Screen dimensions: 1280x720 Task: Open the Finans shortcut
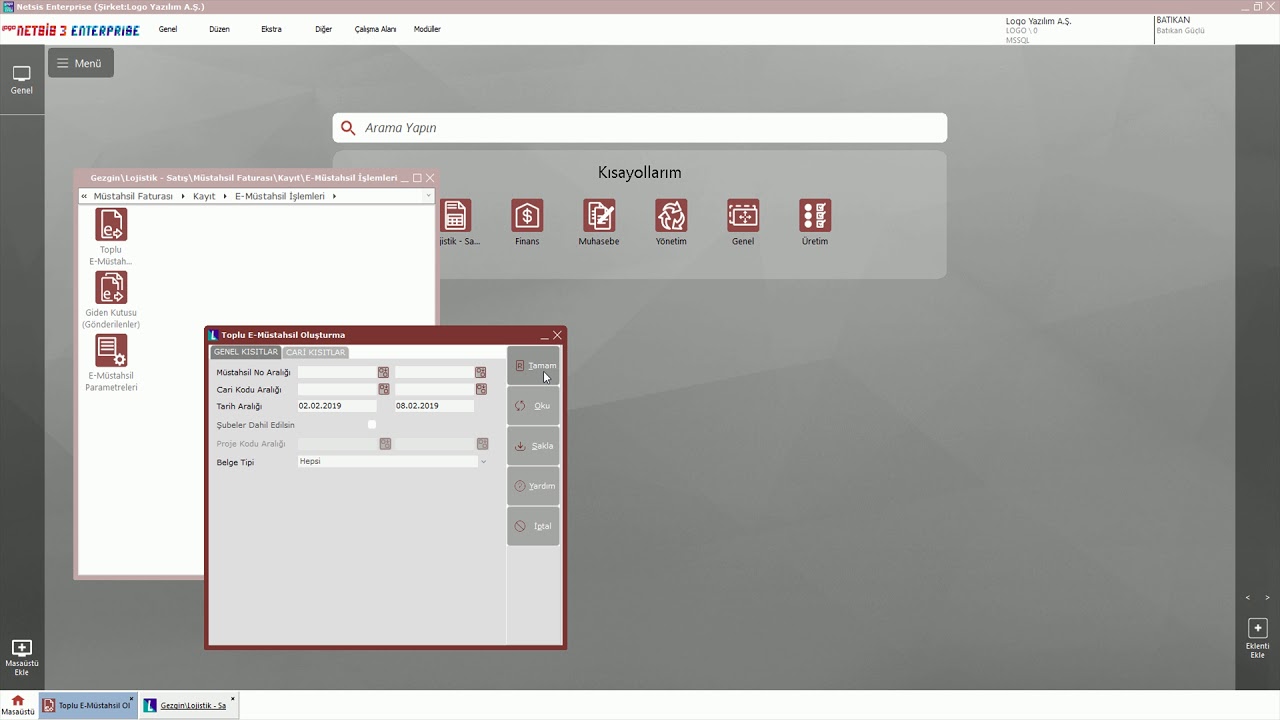click(527, 215)
